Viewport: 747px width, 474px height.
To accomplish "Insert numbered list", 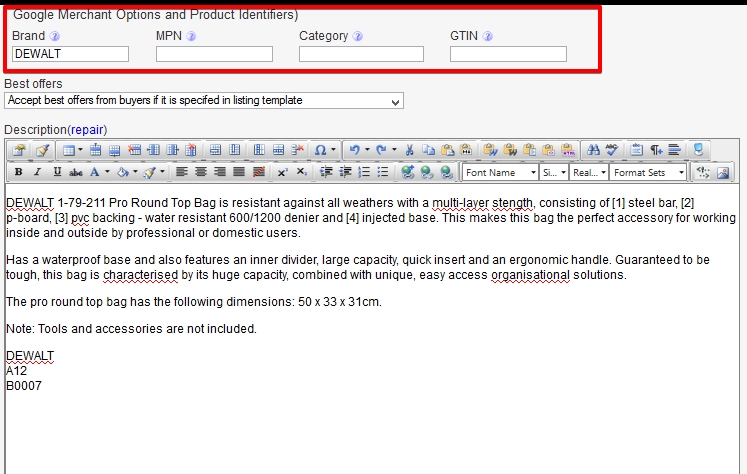I will pos(364,172).
